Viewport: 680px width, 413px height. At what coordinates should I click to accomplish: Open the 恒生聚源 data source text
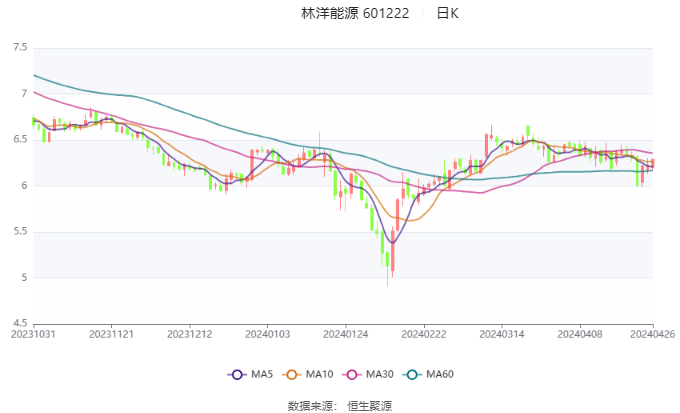pos(369,406)
